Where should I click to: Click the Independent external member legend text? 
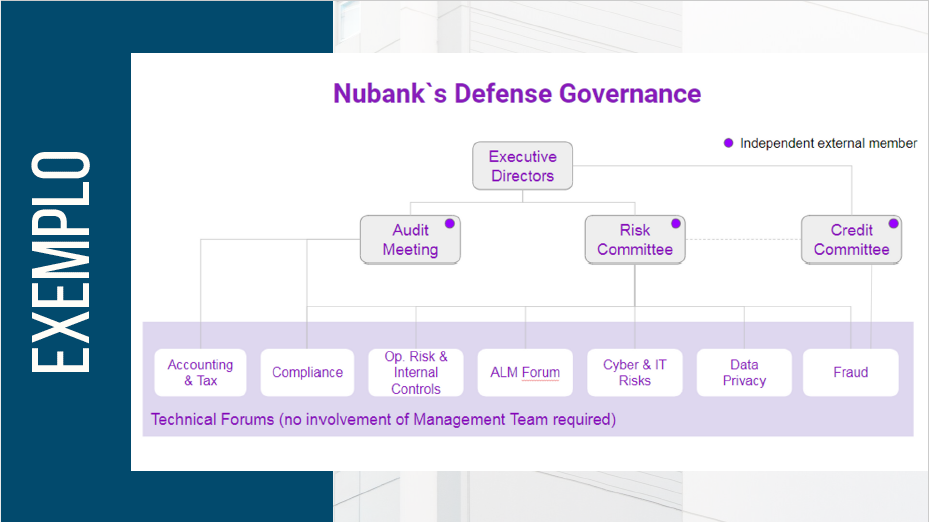coord(828,143)
